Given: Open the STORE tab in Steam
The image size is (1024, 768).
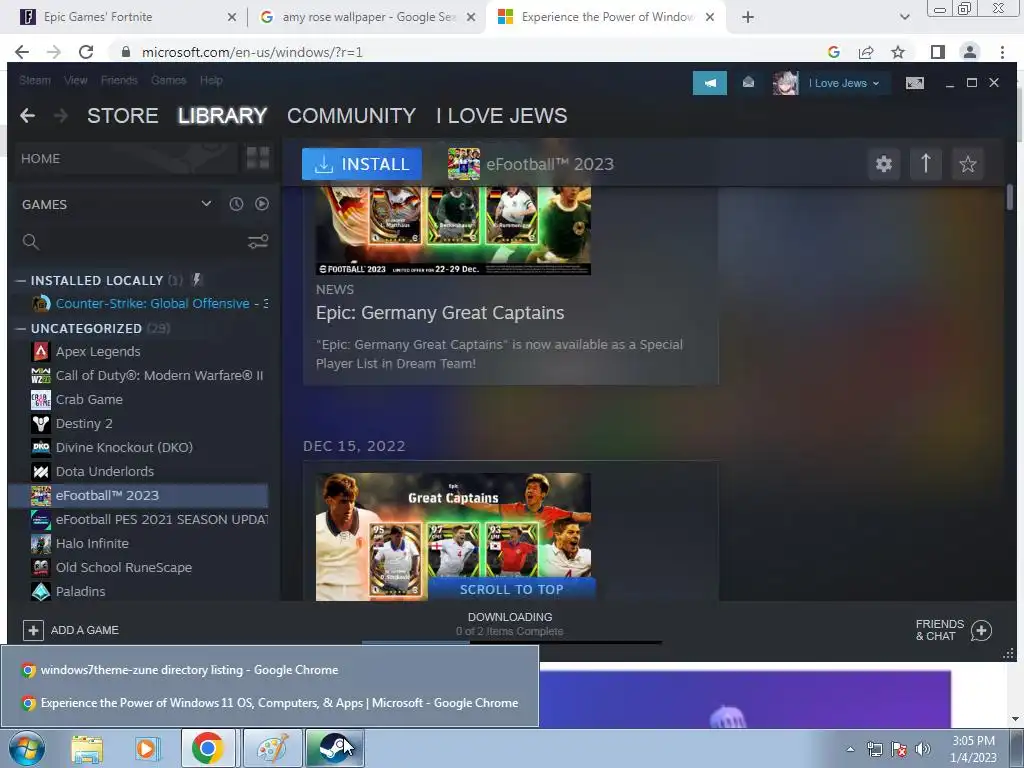Looking at the screenshot, I should [123, 116].
